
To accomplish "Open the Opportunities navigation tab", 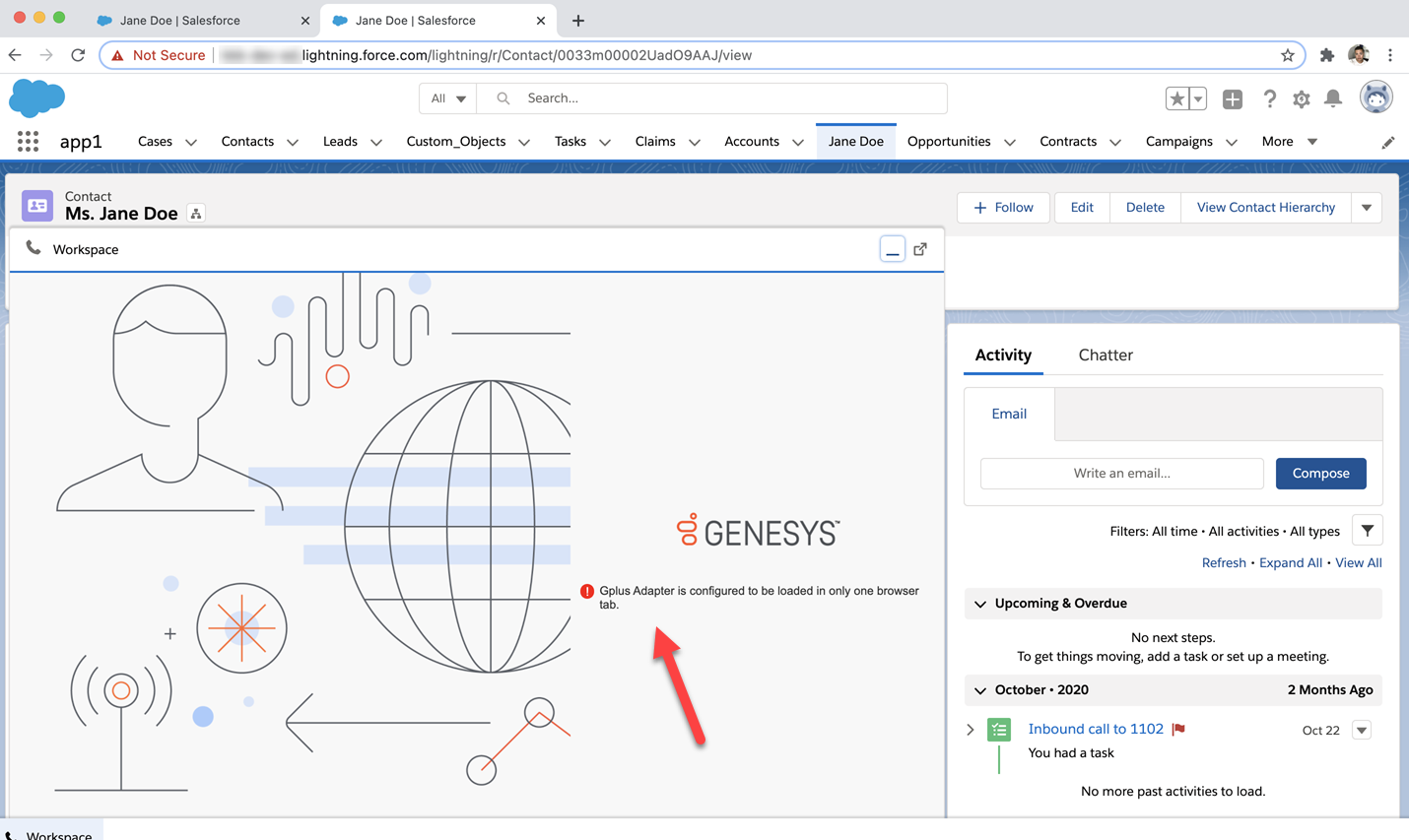I will [949, 142].
